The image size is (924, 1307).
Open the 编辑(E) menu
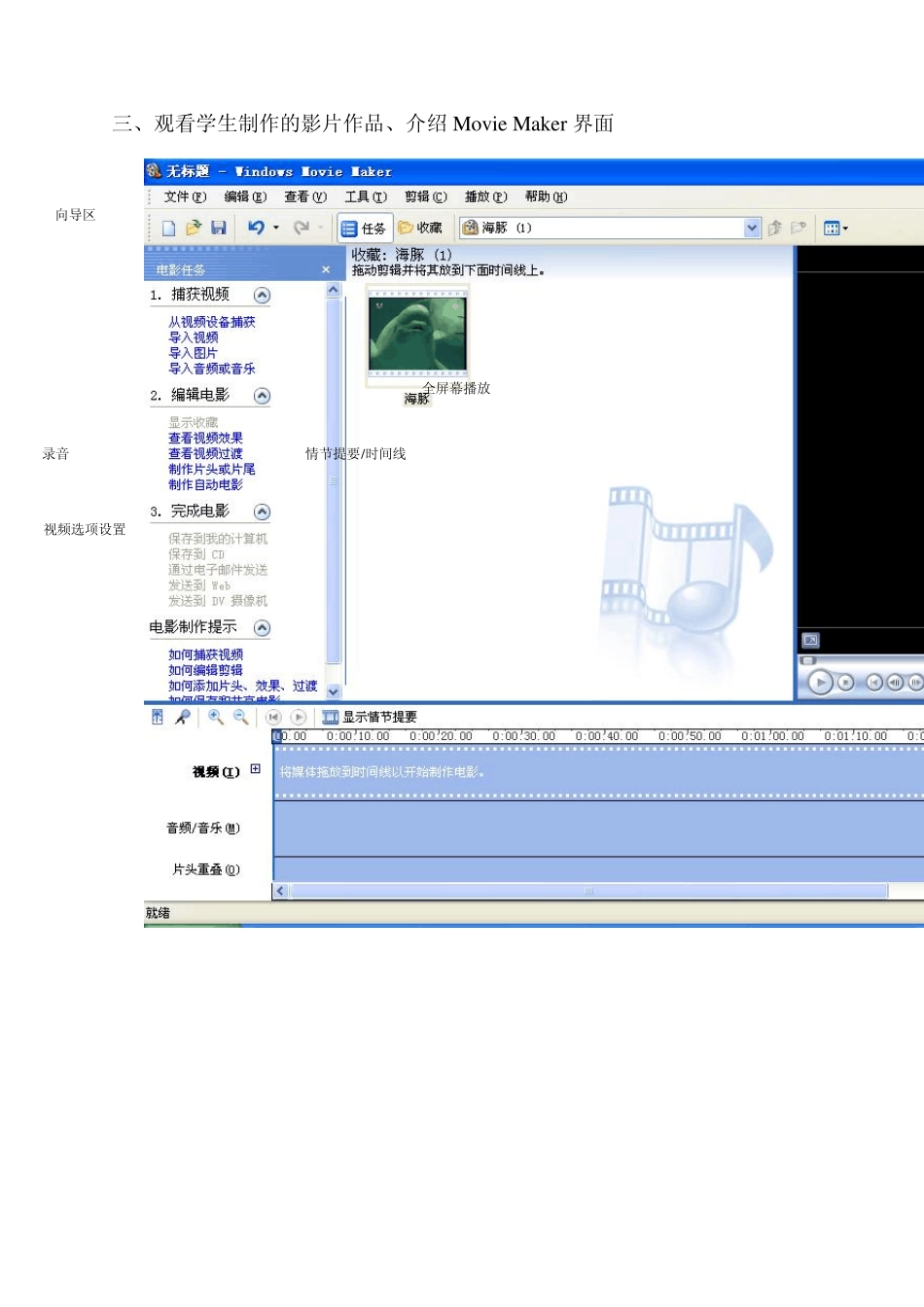[245, 196]
